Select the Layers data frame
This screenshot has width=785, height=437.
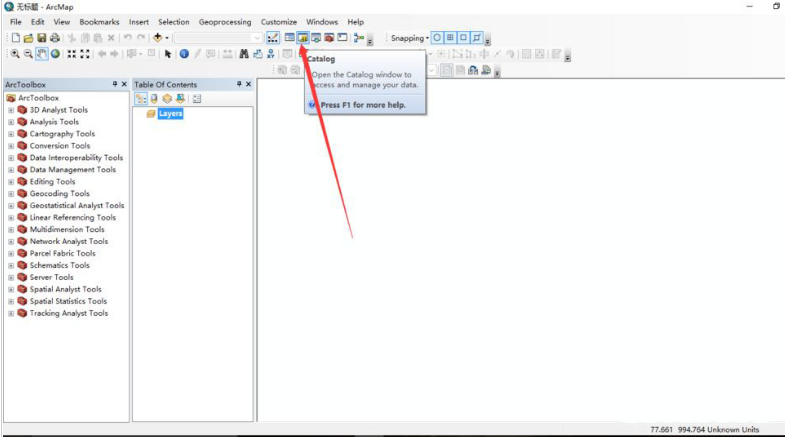pyautogui.click(x=170, y=114)
